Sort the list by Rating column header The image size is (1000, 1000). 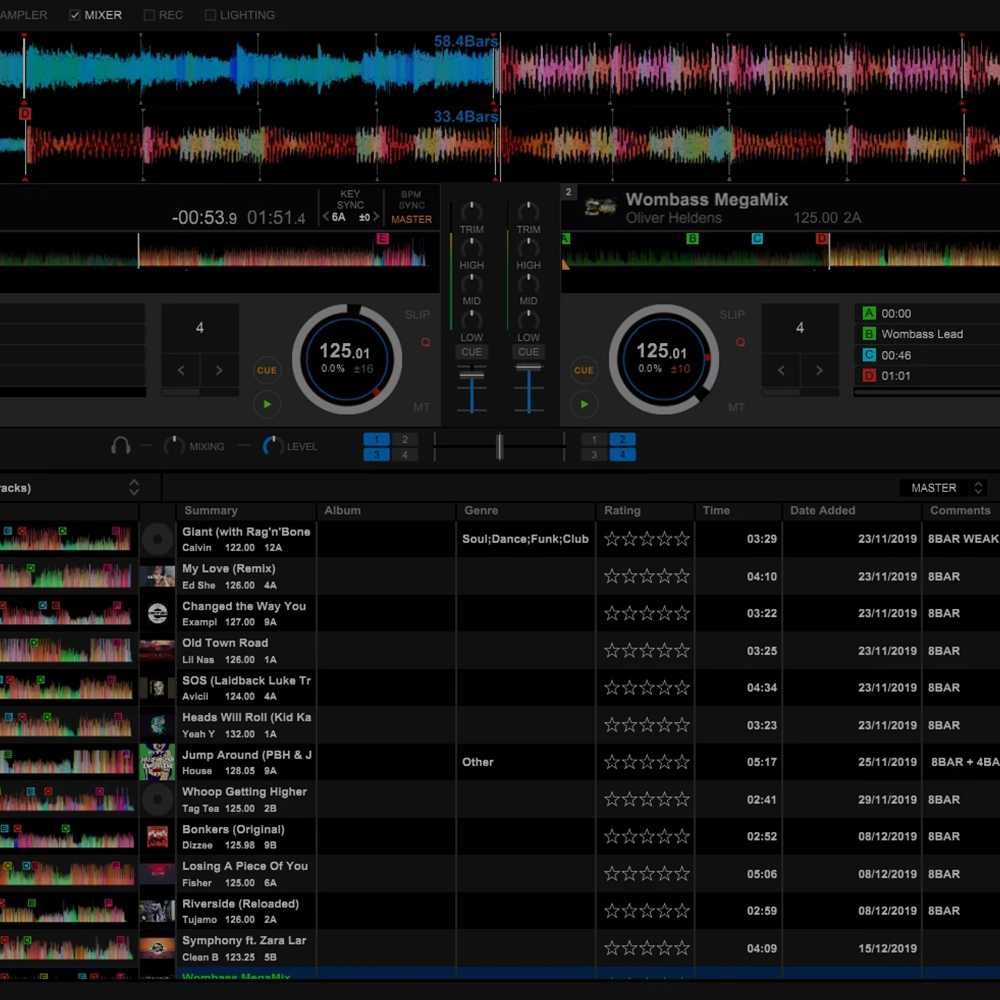point(622,511)
